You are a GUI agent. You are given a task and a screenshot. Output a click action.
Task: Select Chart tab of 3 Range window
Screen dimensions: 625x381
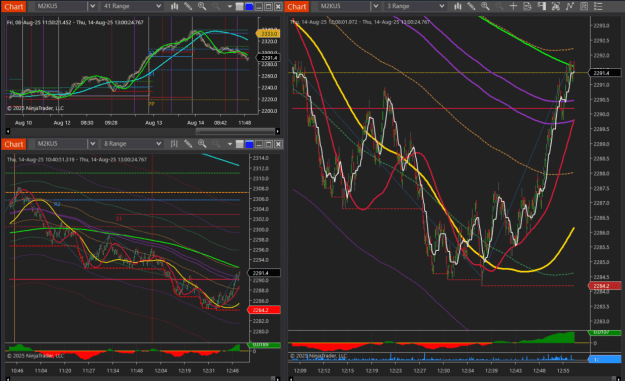coord(297,7)
